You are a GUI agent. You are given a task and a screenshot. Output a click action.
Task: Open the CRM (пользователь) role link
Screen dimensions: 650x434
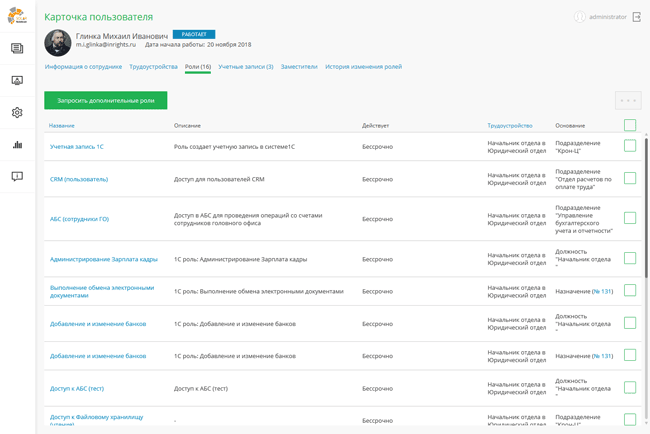click(79, 179)
